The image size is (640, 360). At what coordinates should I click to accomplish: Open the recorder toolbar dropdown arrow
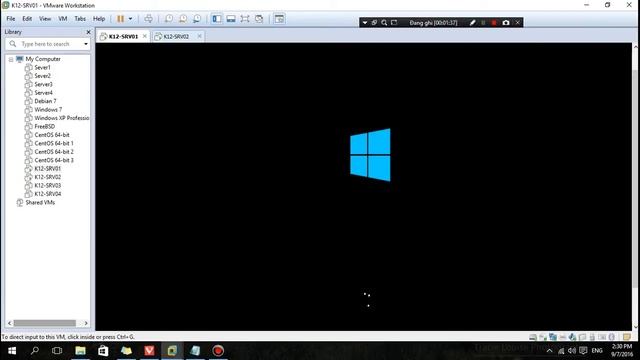click(364, 23)
